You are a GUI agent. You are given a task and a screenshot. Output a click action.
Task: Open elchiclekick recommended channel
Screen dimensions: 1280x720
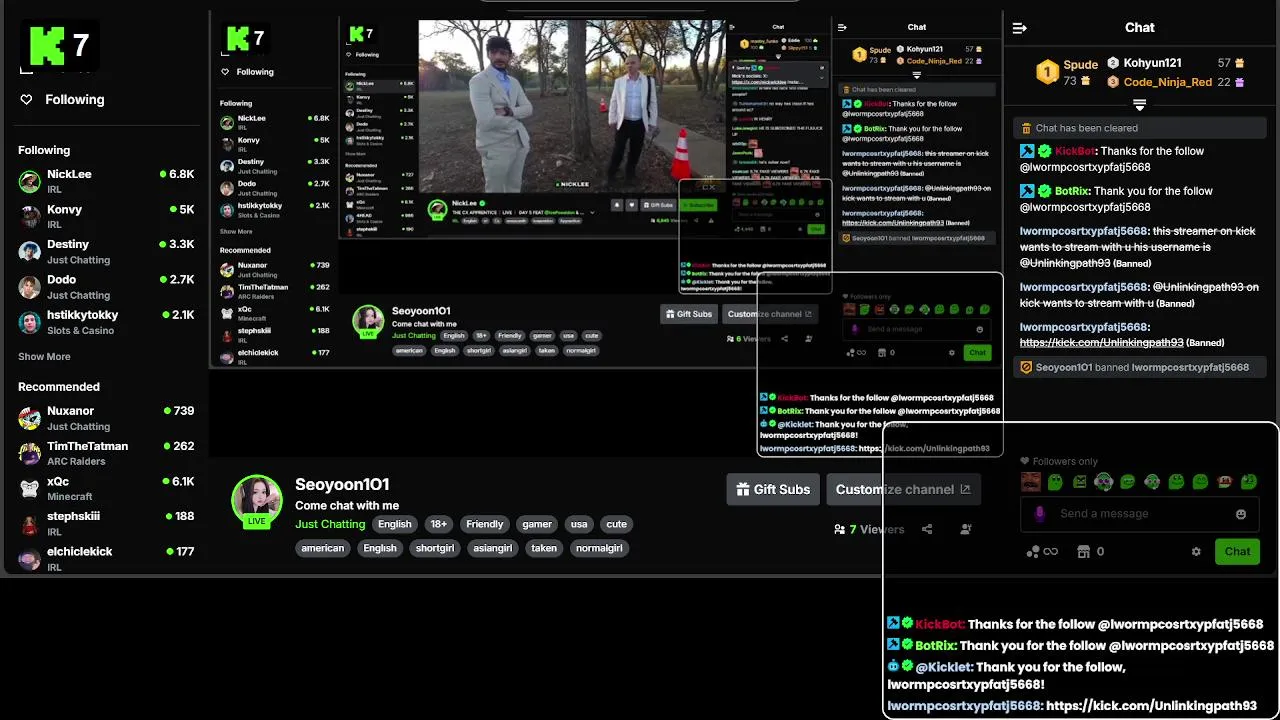tap(106, 558)
